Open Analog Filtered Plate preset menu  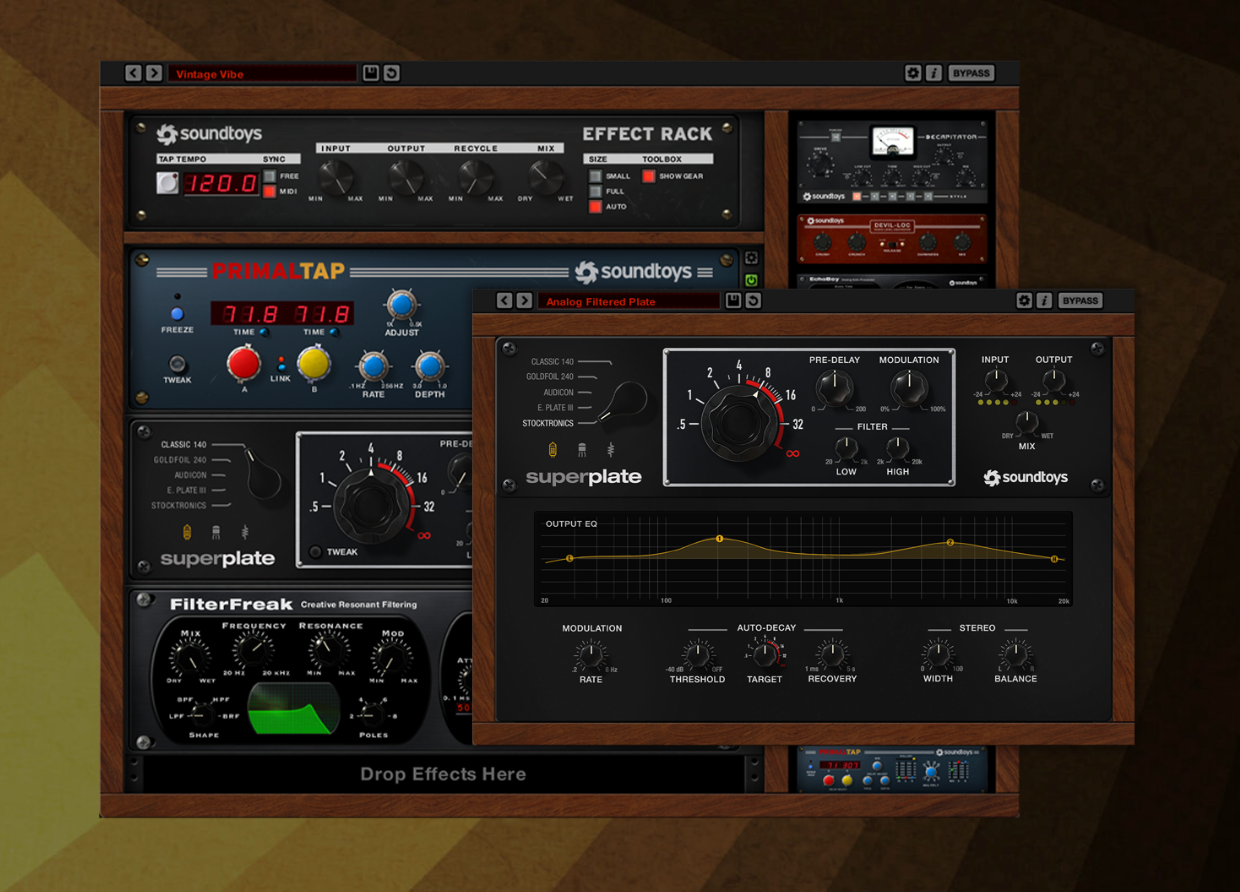tap(629, 301)
